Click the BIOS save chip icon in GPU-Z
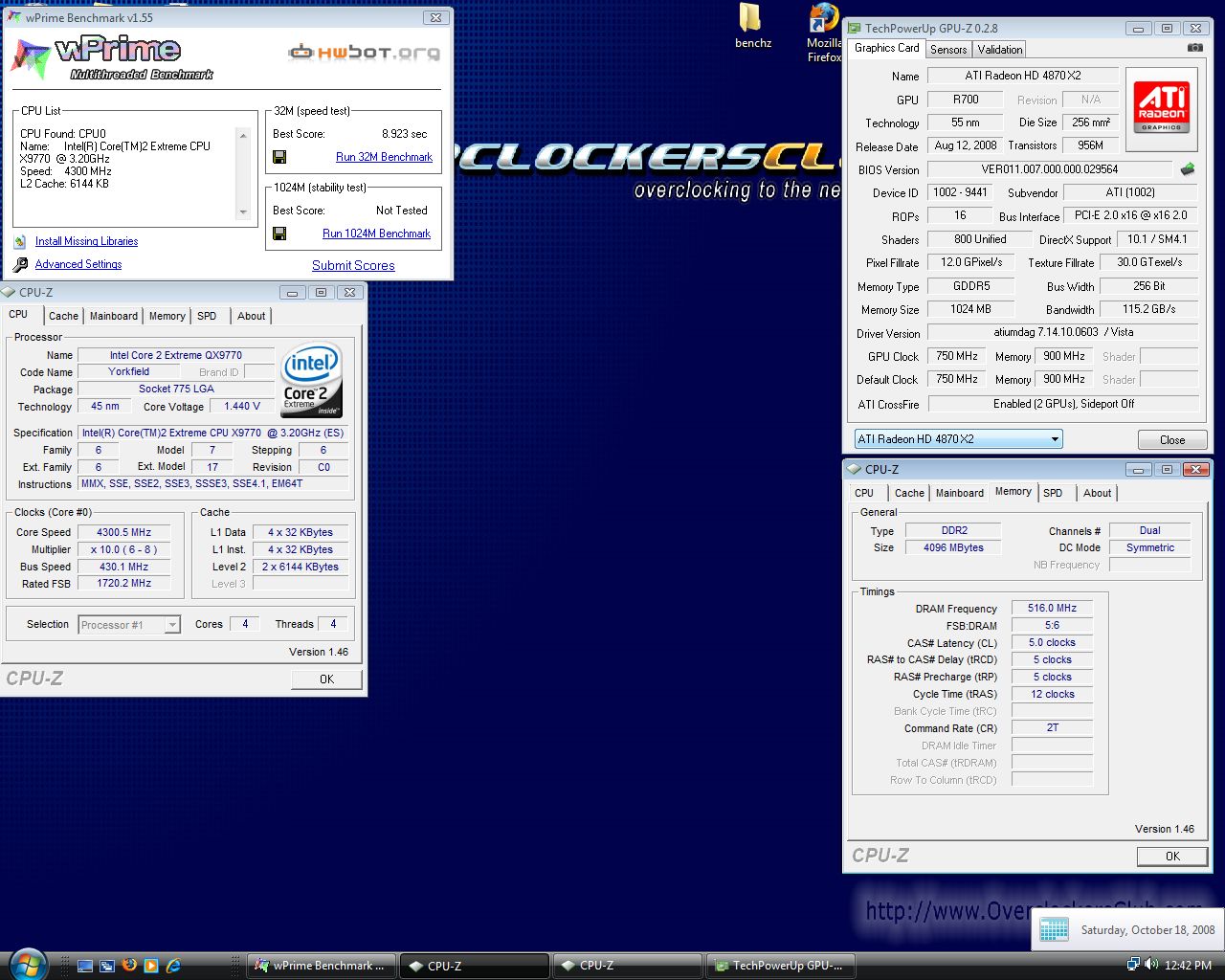 [1188, 169]
